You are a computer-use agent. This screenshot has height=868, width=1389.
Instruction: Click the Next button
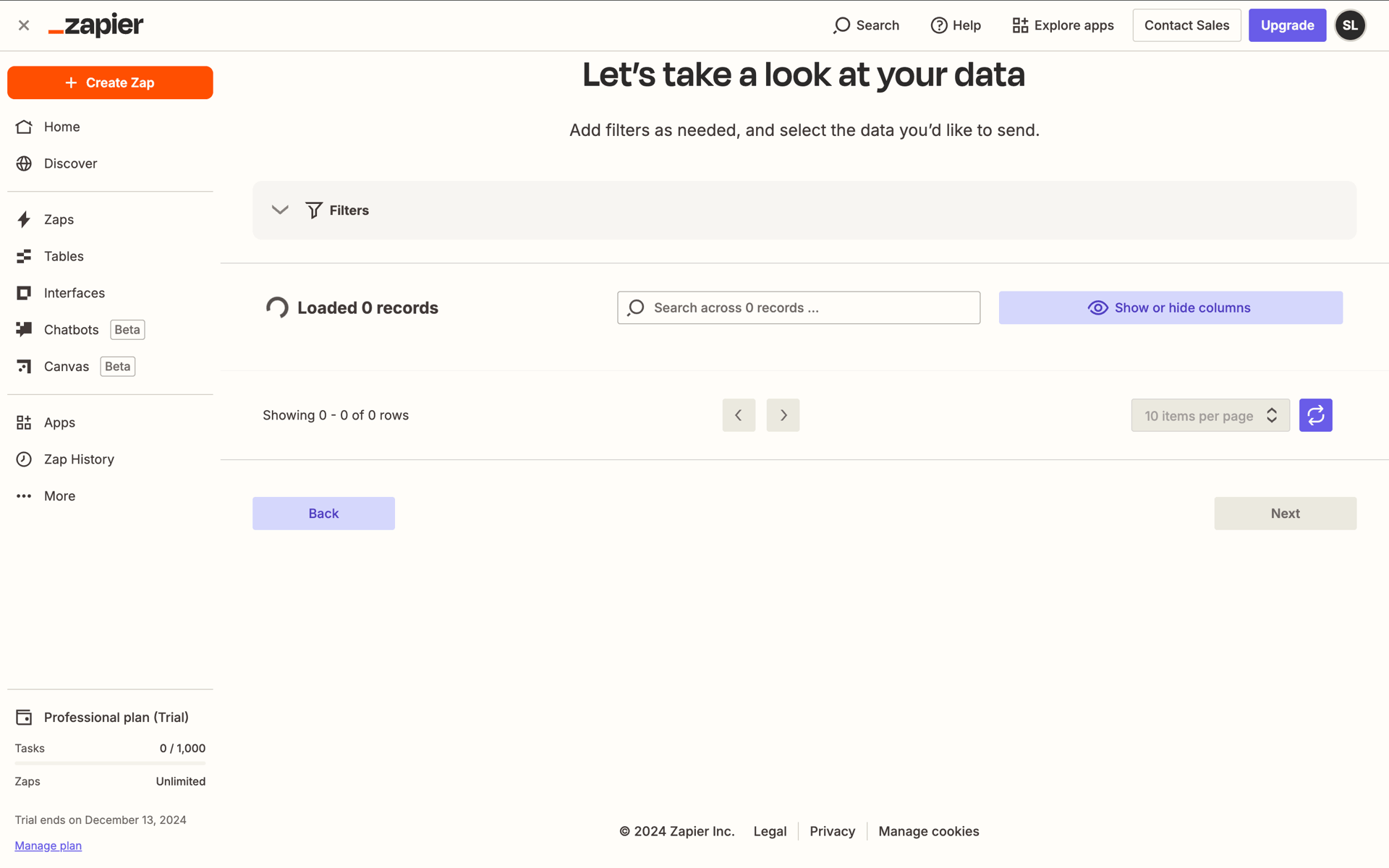pos(1285,514)
